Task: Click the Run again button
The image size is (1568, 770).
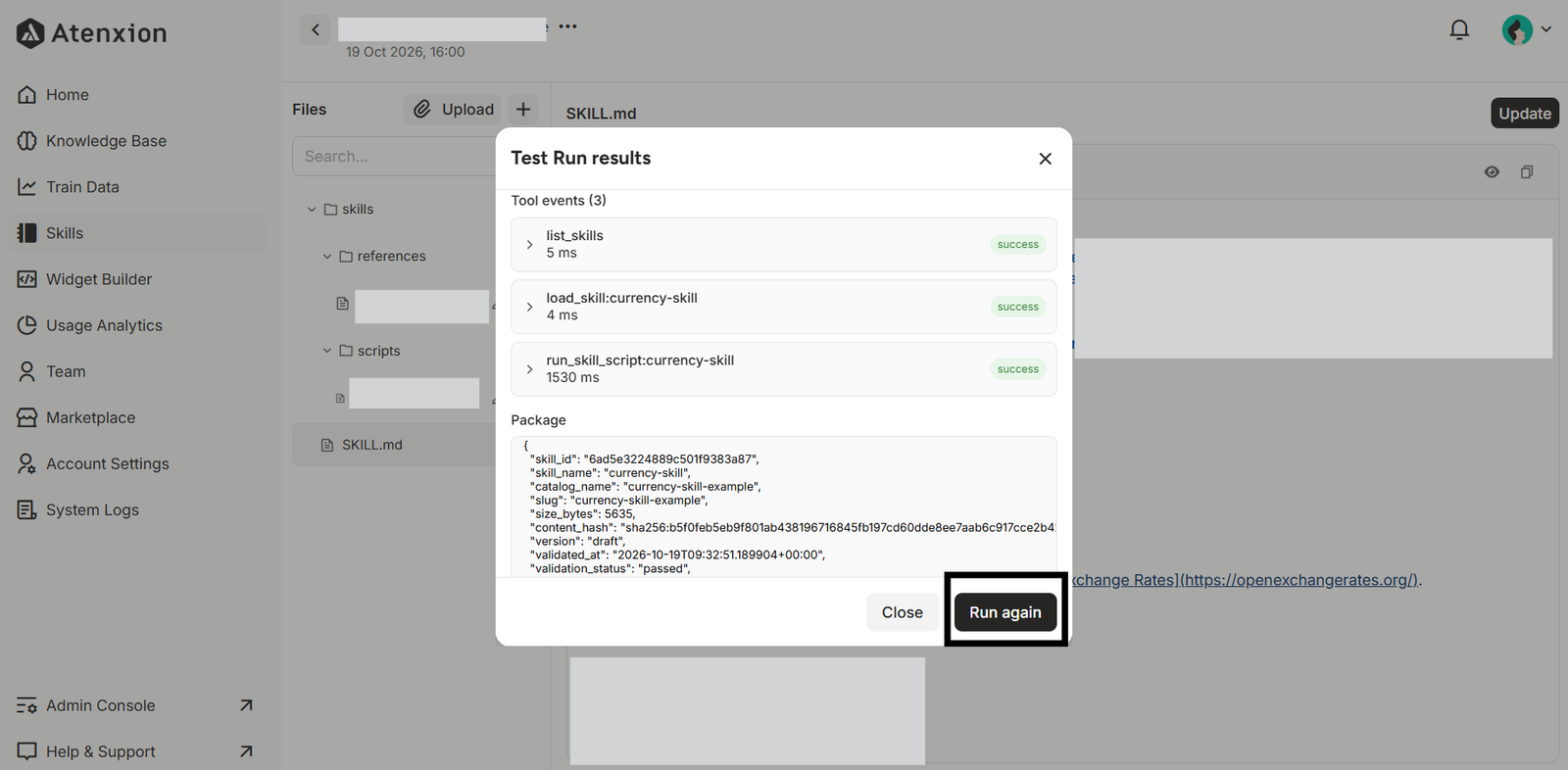Action: click(x=1005, y=612)
